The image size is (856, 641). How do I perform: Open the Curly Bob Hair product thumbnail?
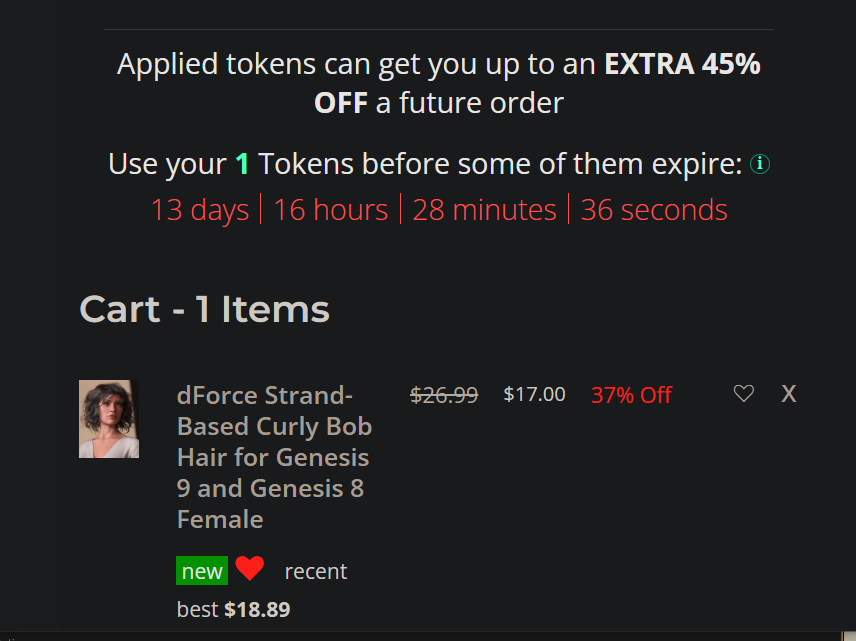(109, 419)
